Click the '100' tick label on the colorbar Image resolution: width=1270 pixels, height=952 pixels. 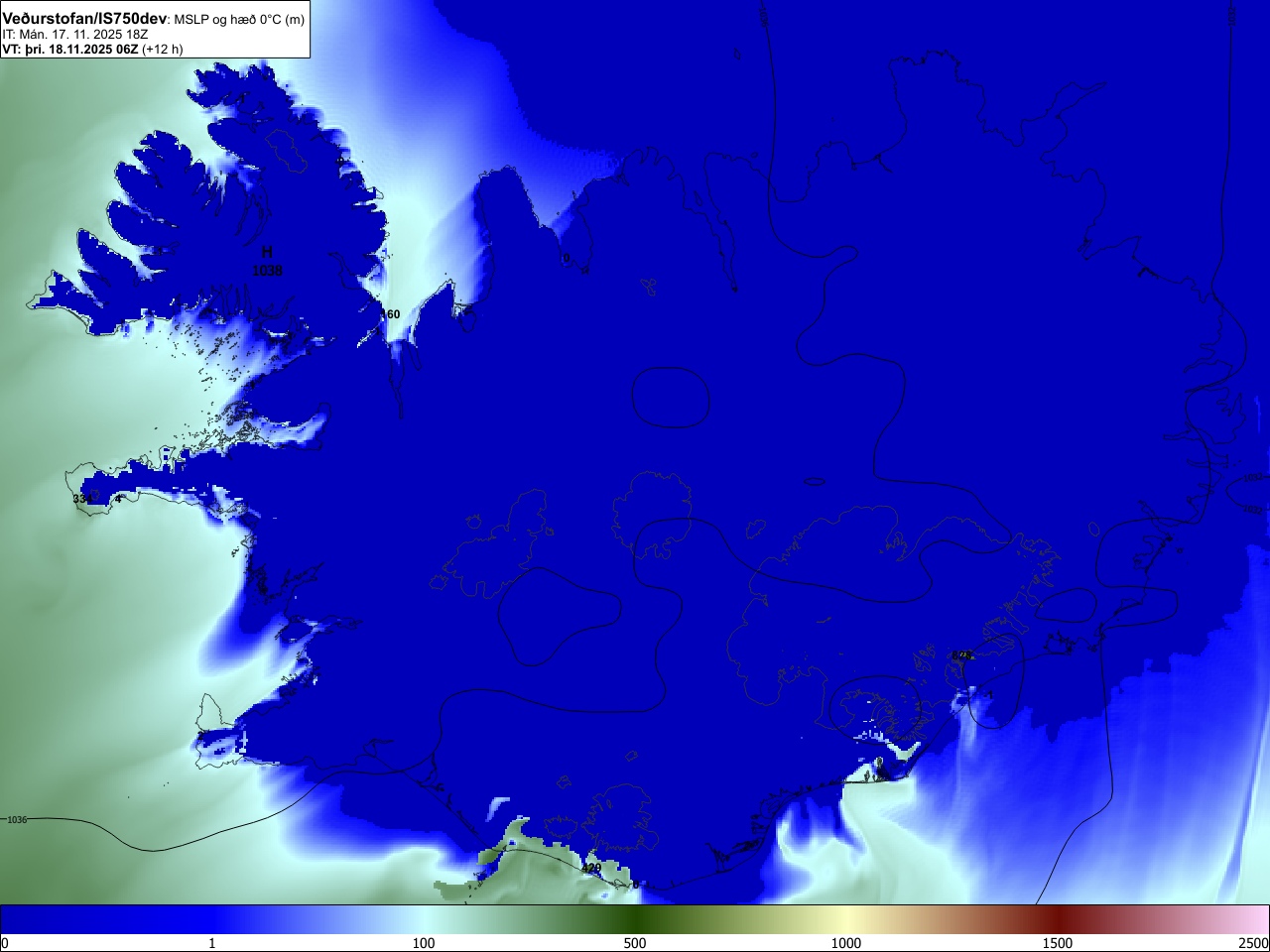424,943
